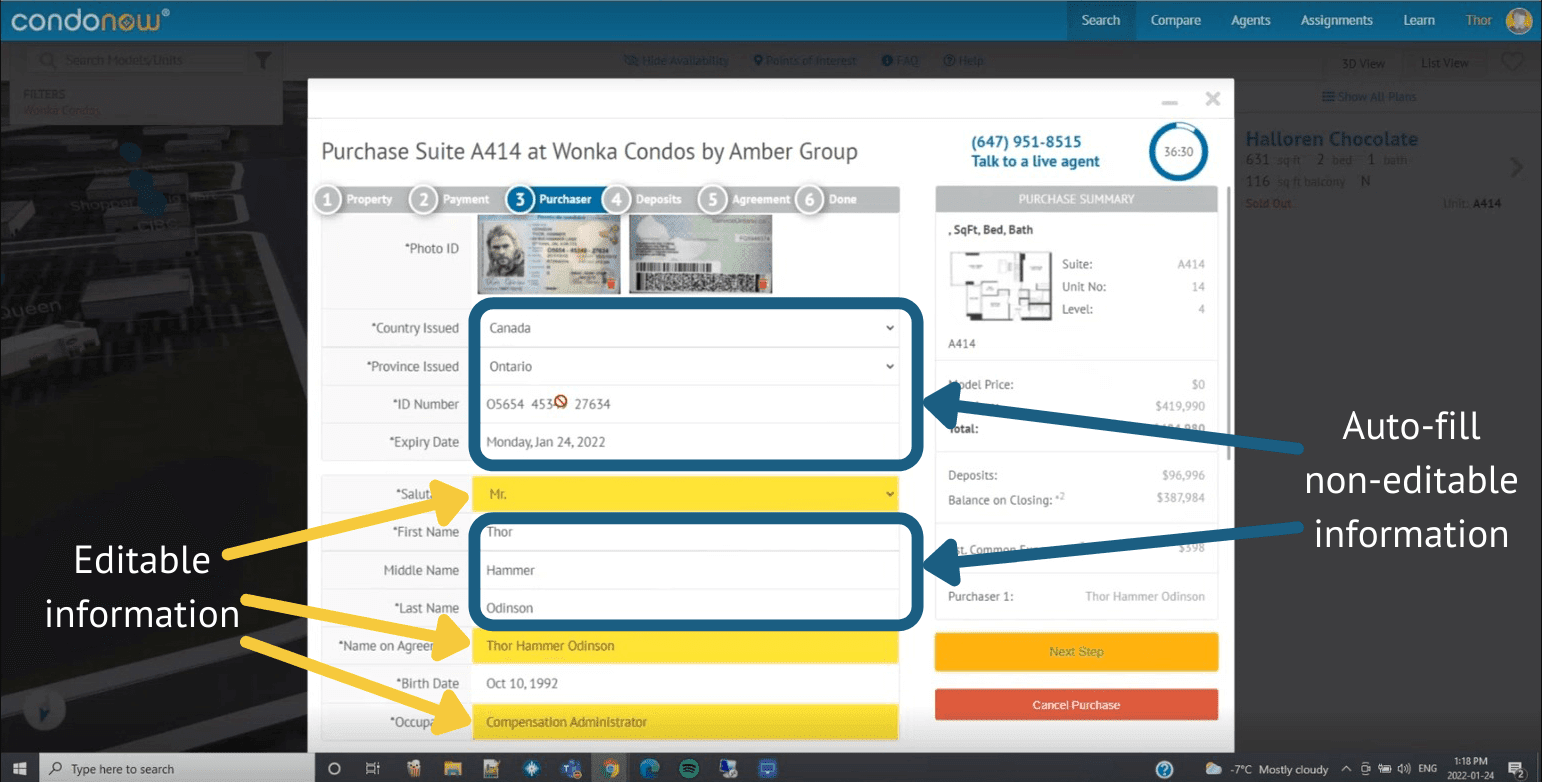Switch to List View
The height and width of the screenshot is (782, 1542).
pyautogui.click(x=1445, y=63)
